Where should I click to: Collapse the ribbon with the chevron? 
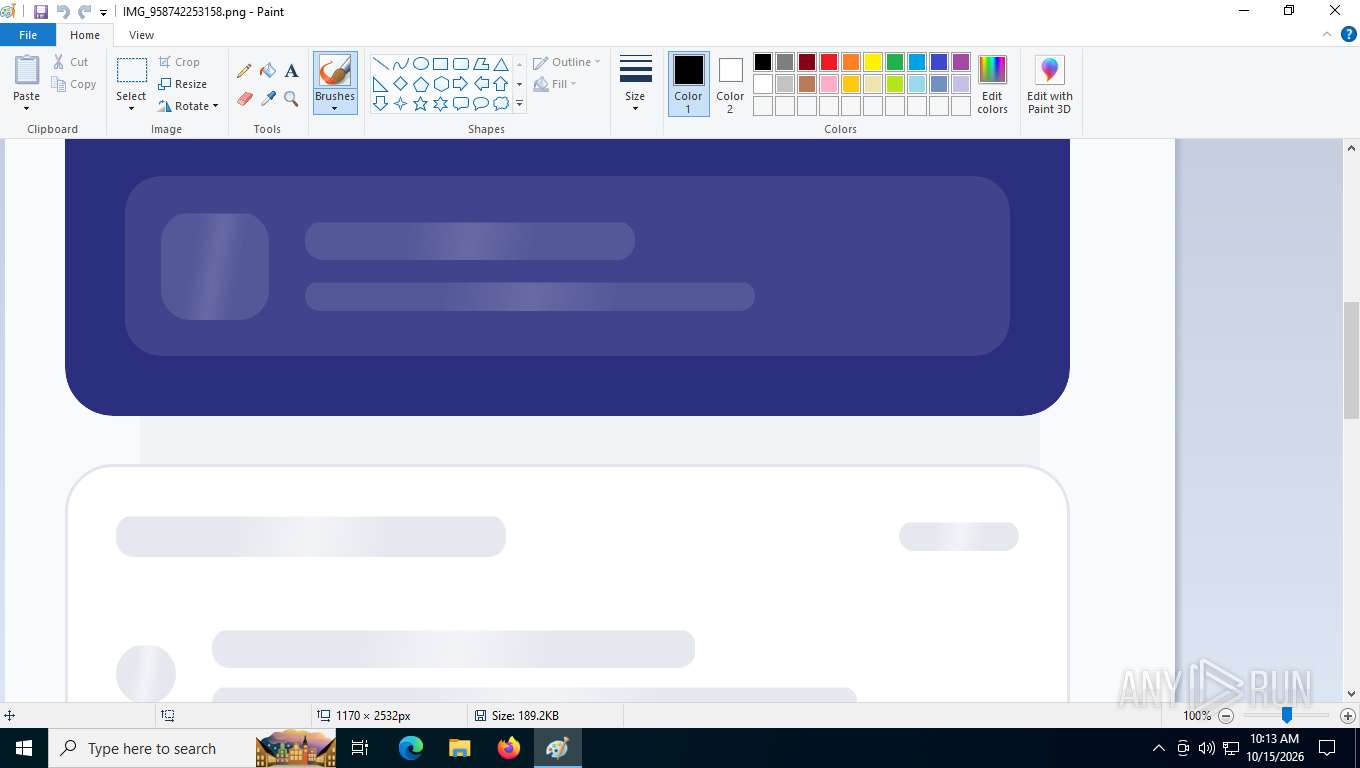[x=1326, y=34]
